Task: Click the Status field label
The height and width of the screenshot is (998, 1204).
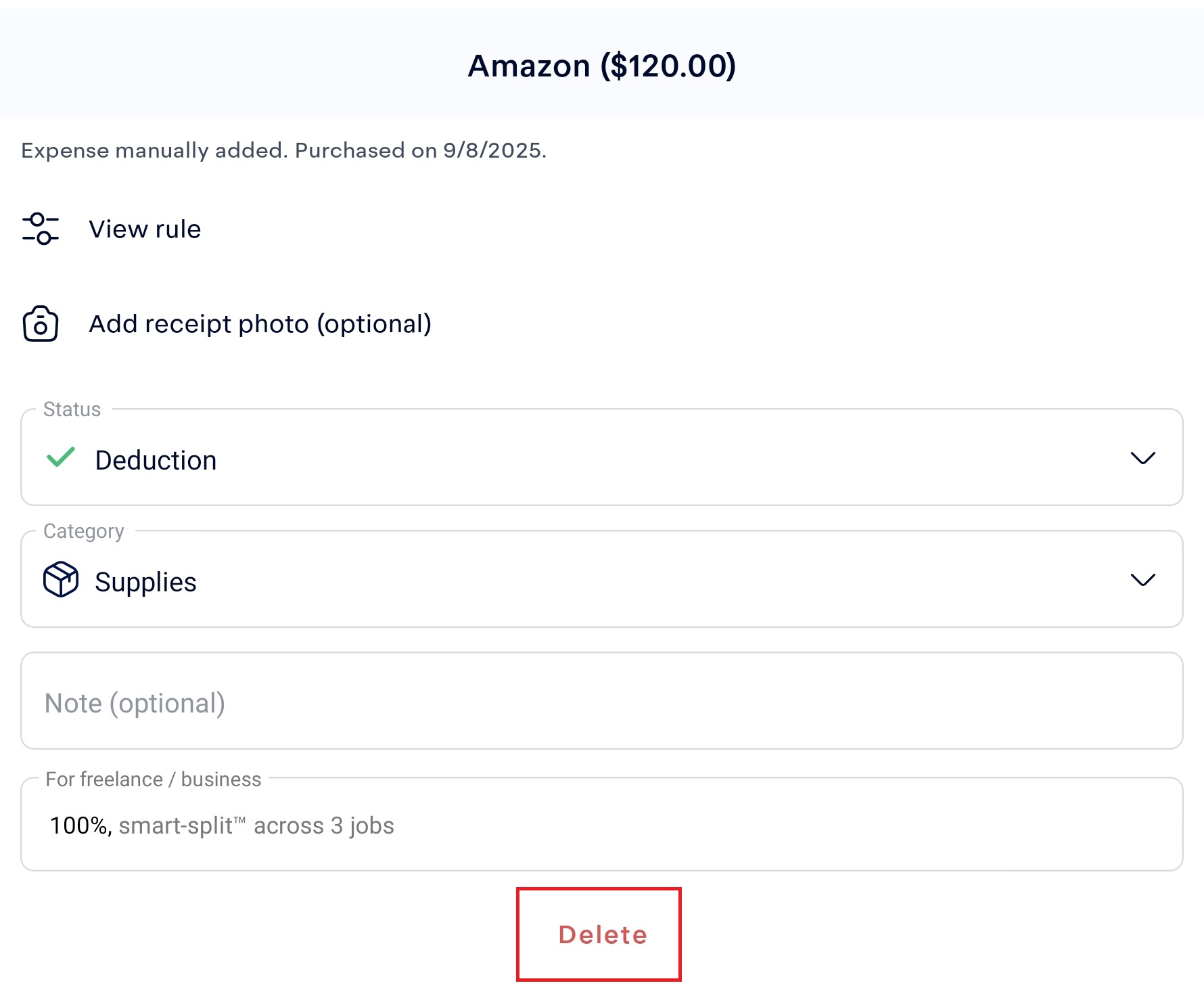Action: click(72, 409)
